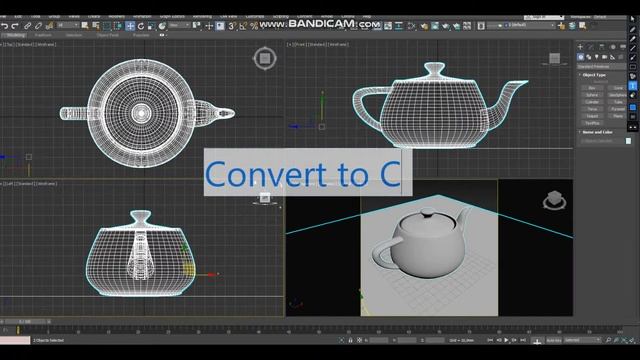Toggle the Selection Lock icon
Image resolution: width=640 pixels, height=360 pixels.
click(x=350, y=340)
